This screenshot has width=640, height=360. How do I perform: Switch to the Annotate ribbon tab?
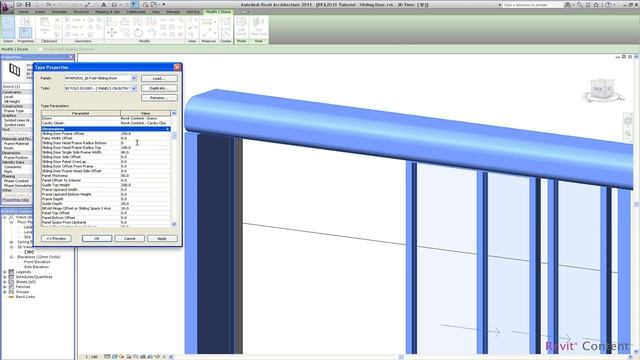[59, 12]
